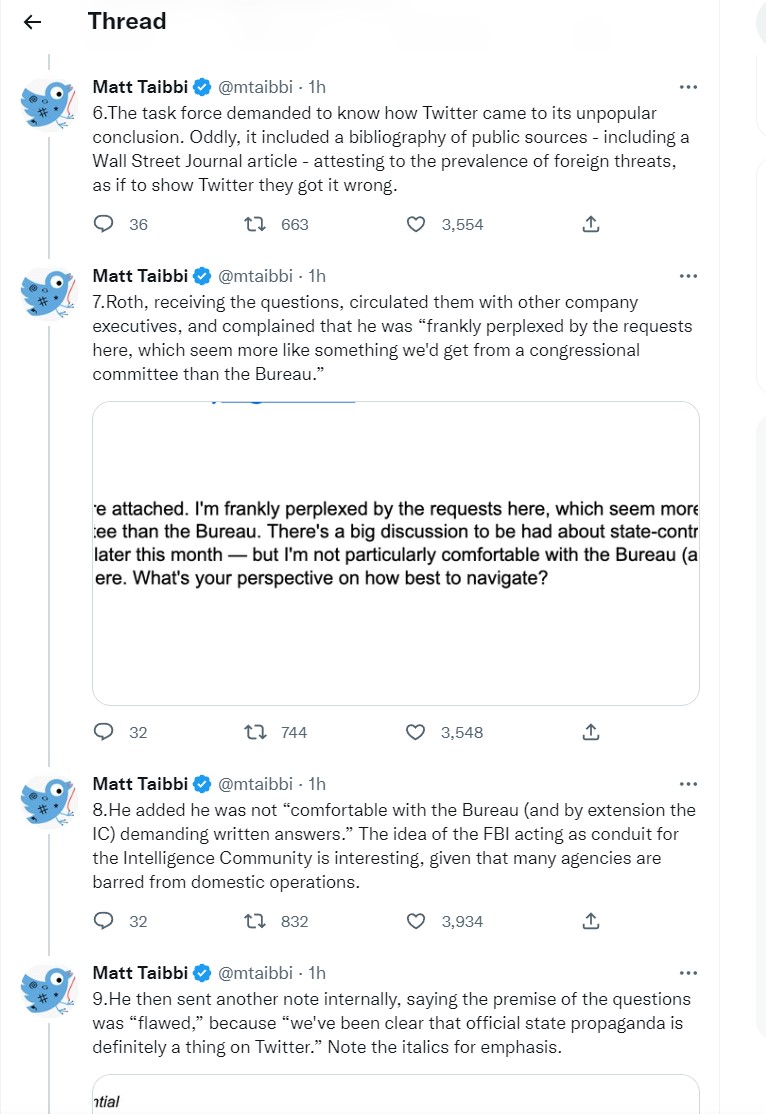
Task: Open more options menu on tweet 8
Action: pos(688,784)
